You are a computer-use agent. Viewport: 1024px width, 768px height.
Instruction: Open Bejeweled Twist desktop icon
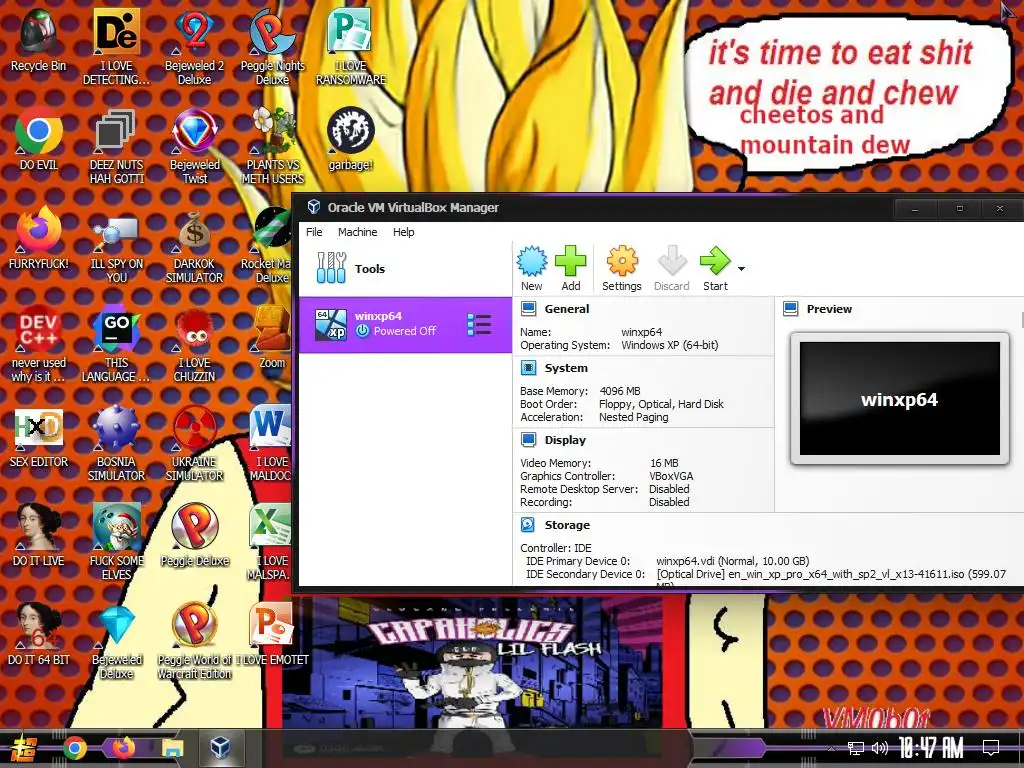195,145
